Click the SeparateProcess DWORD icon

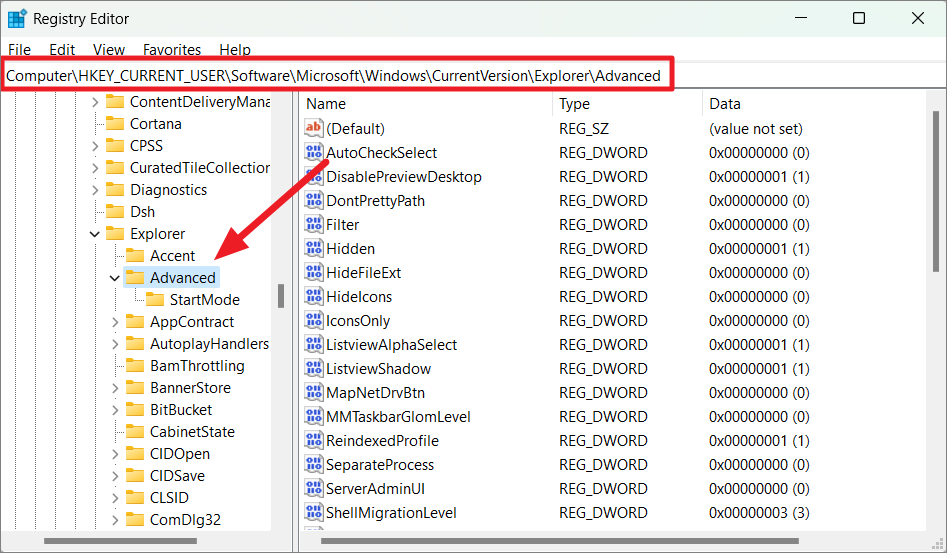[313, 464]
